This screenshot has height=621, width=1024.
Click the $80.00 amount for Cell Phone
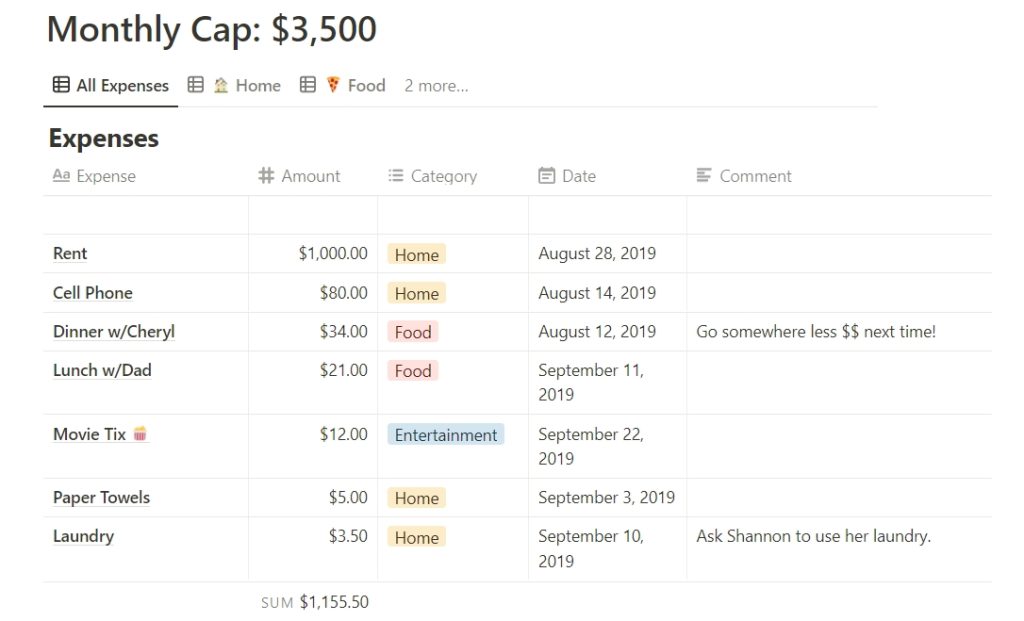point(344,293)
